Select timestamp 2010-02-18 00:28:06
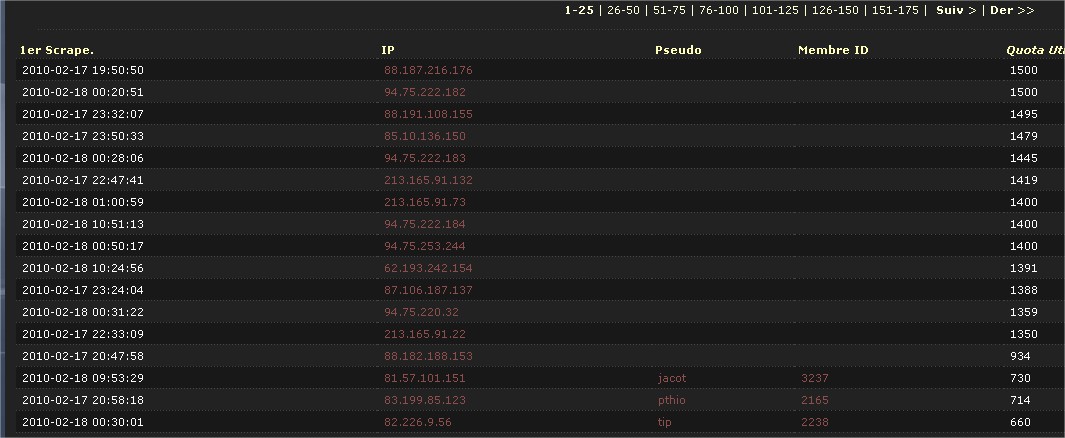The image size is (1065, 438). [x=83, y=158]
